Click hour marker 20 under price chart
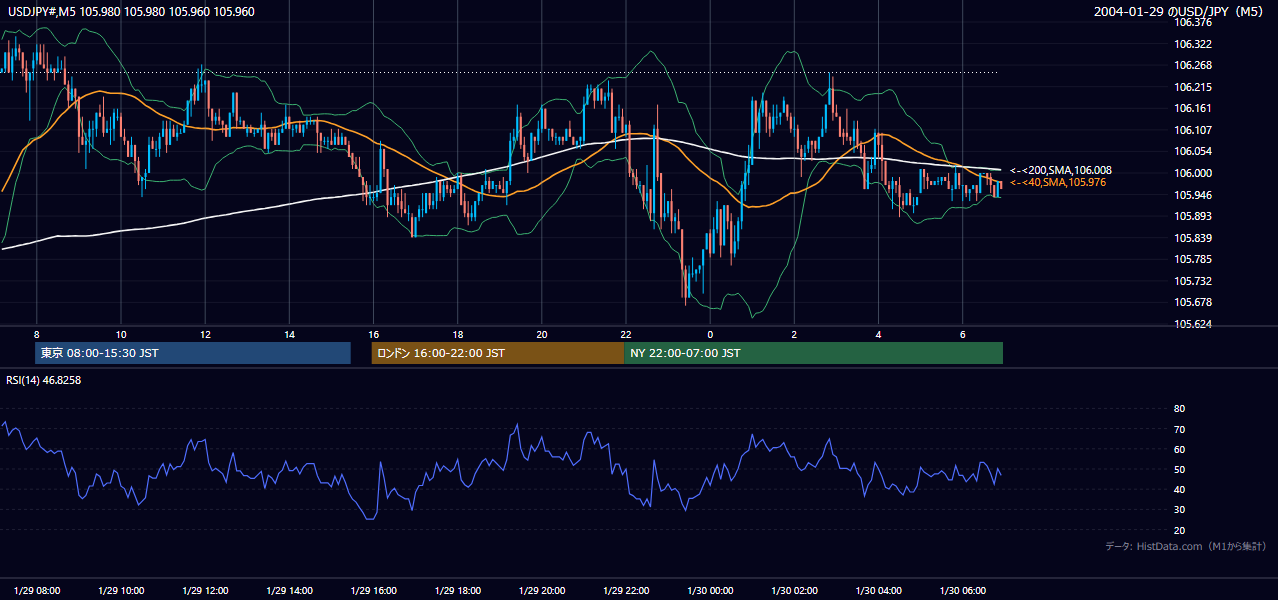 (x=541, y=334)
